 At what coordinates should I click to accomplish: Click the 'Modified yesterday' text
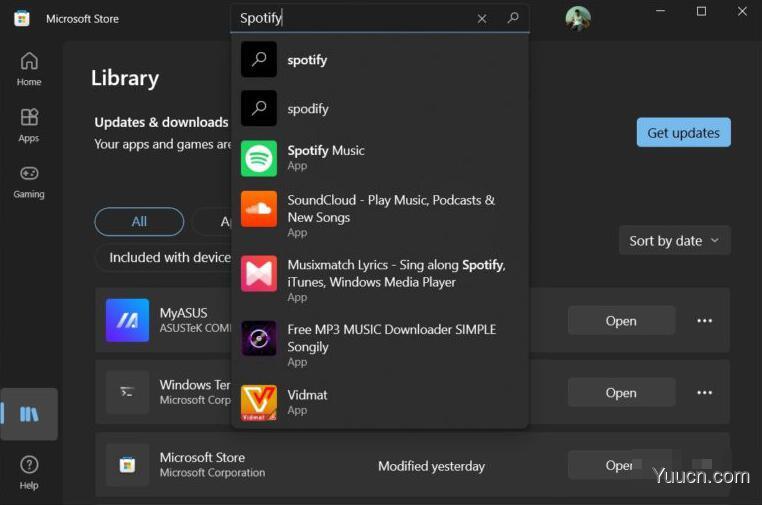pos(432,466)
